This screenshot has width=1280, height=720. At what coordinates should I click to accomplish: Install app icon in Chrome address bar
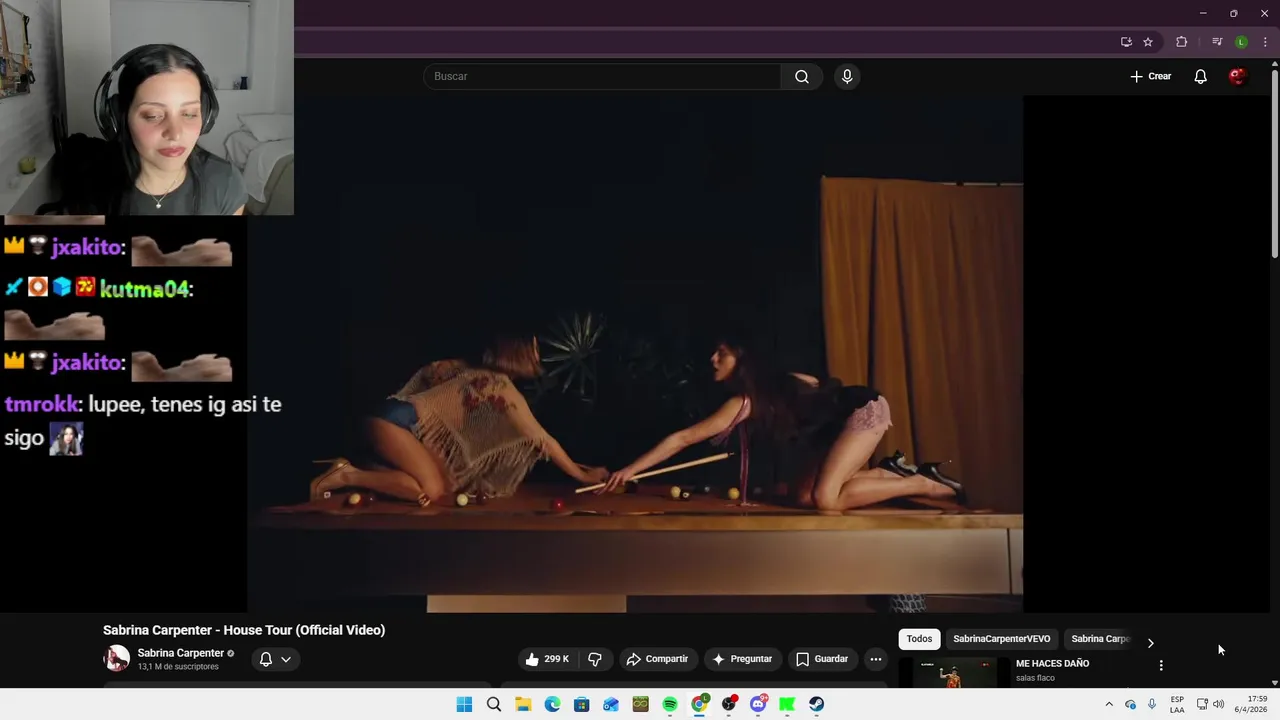1126,42
